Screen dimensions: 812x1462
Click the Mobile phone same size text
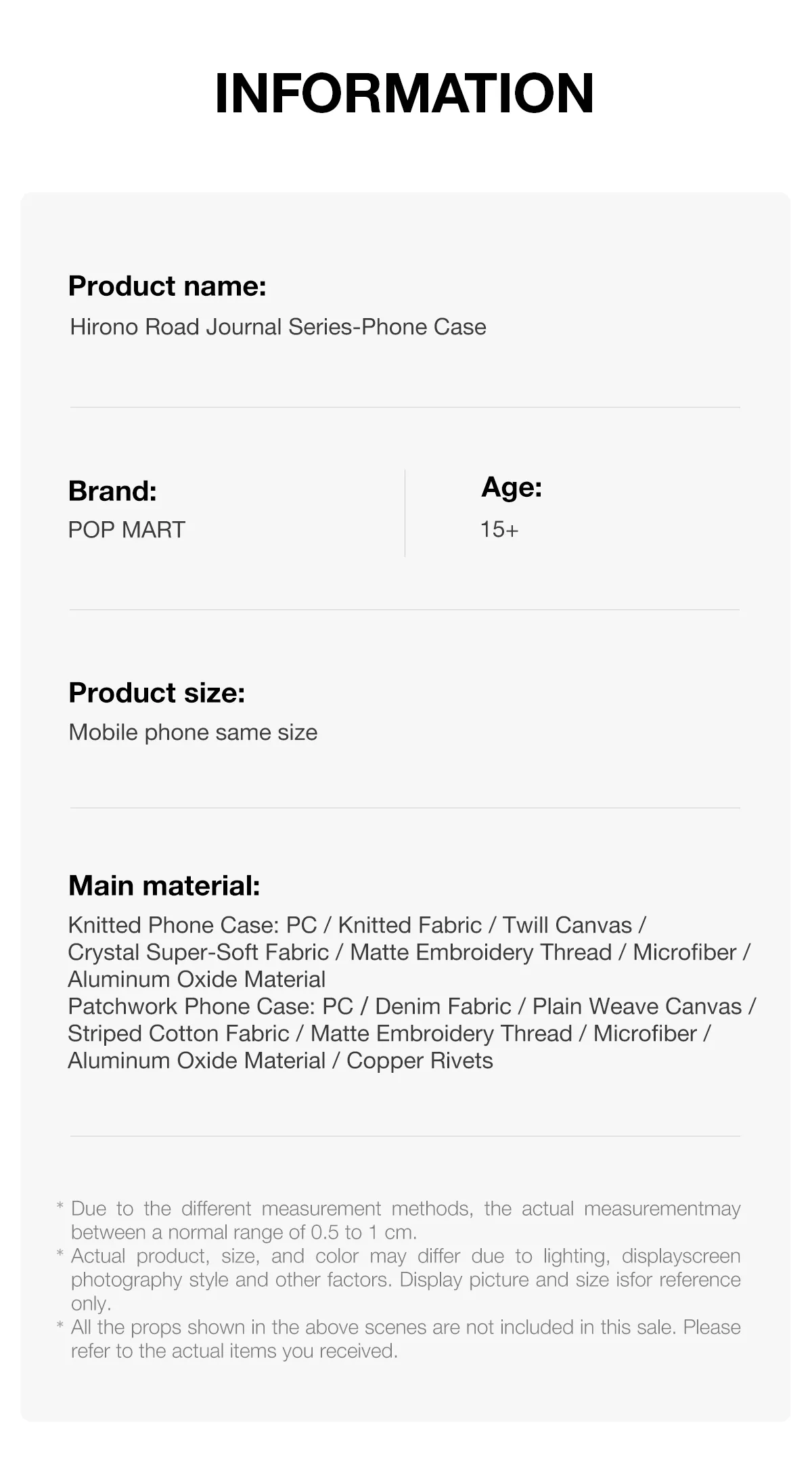click(193, 732)
